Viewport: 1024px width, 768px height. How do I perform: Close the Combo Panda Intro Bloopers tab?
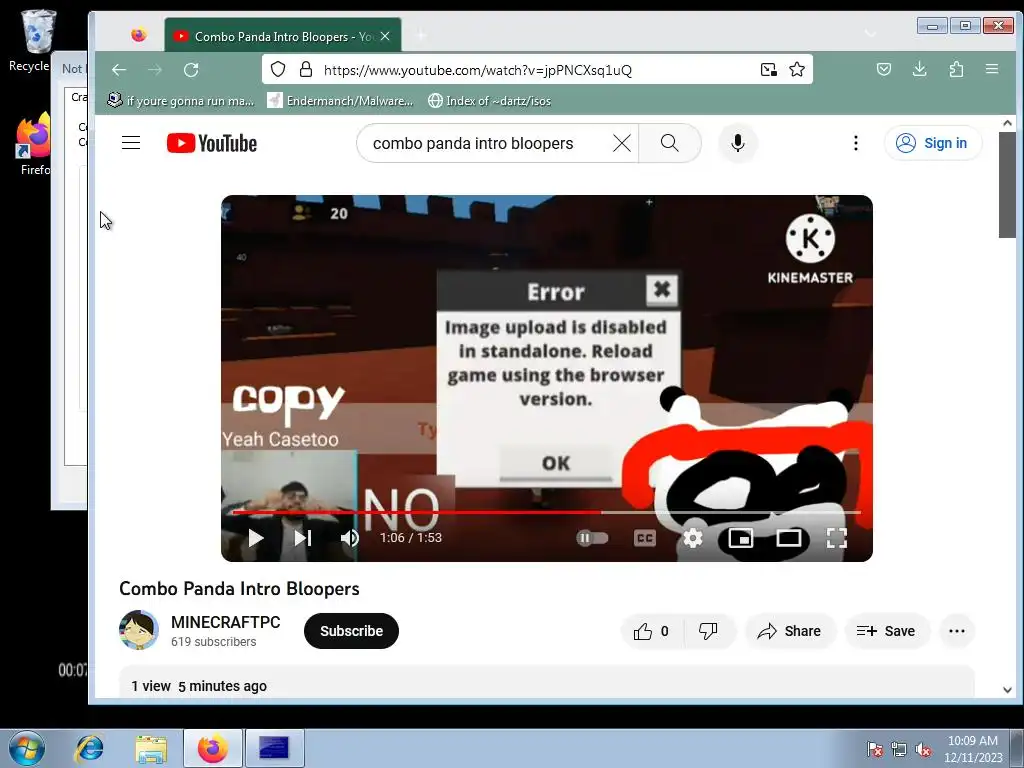[x=385, y=37]
